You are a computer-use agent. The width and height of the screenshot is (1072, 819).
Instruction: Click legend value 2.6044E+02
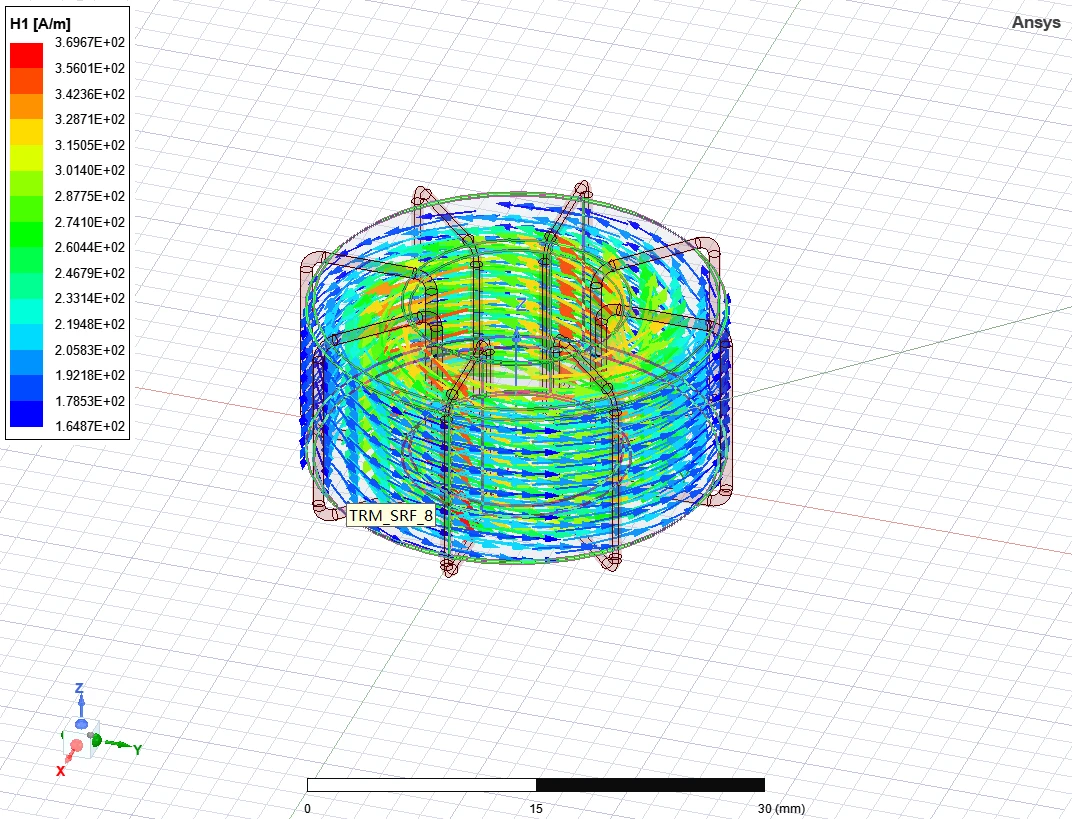90,247
